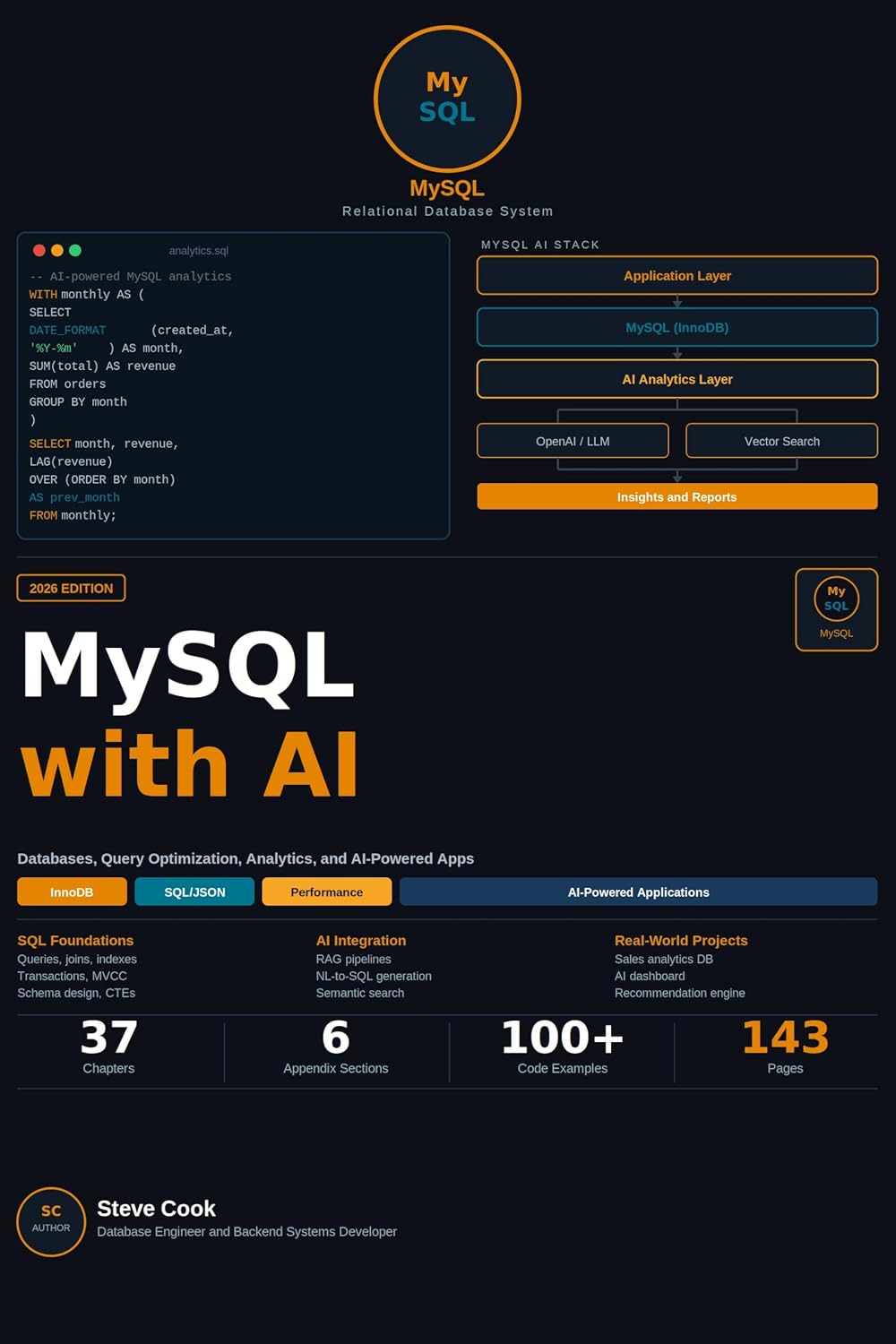Click the green dot in the code window
896x1344 pixels.
point(75,251)
